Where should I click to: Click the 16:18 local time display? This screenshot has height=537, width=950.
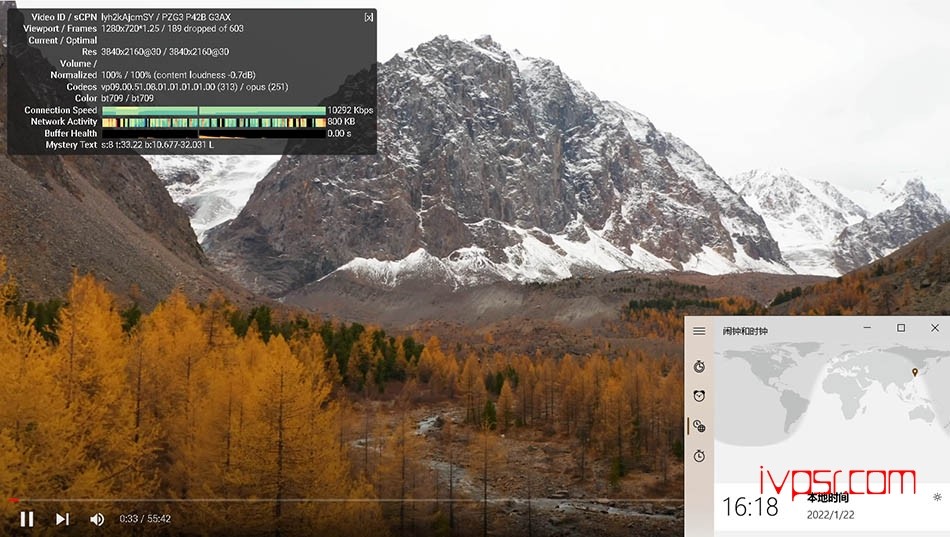pyautogui.click(x=750, y=507)
